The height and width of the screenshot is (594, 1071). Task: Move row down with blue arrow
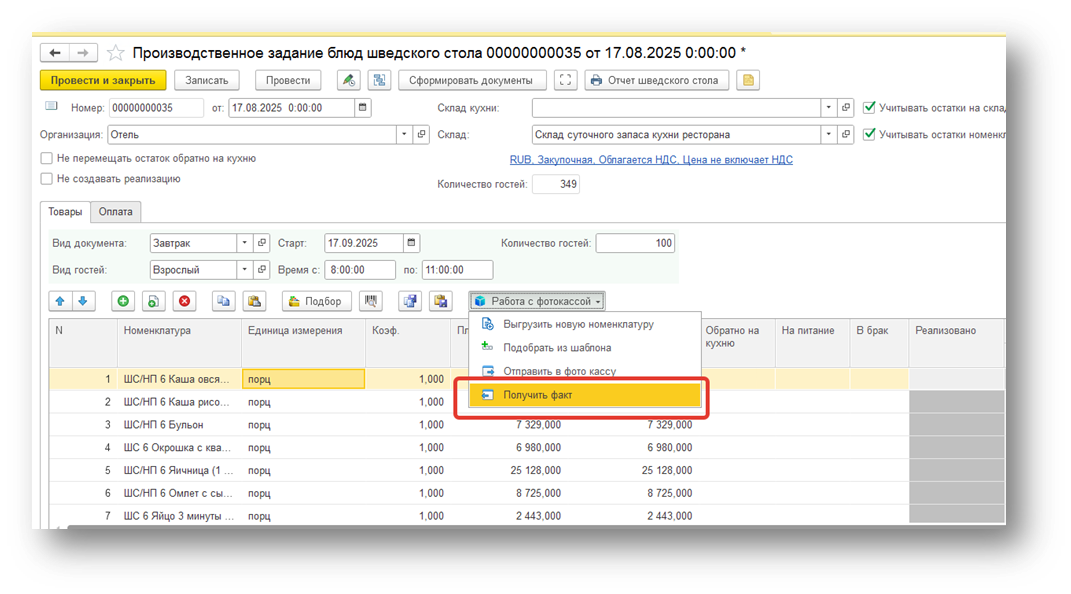[x=83, y=301]
